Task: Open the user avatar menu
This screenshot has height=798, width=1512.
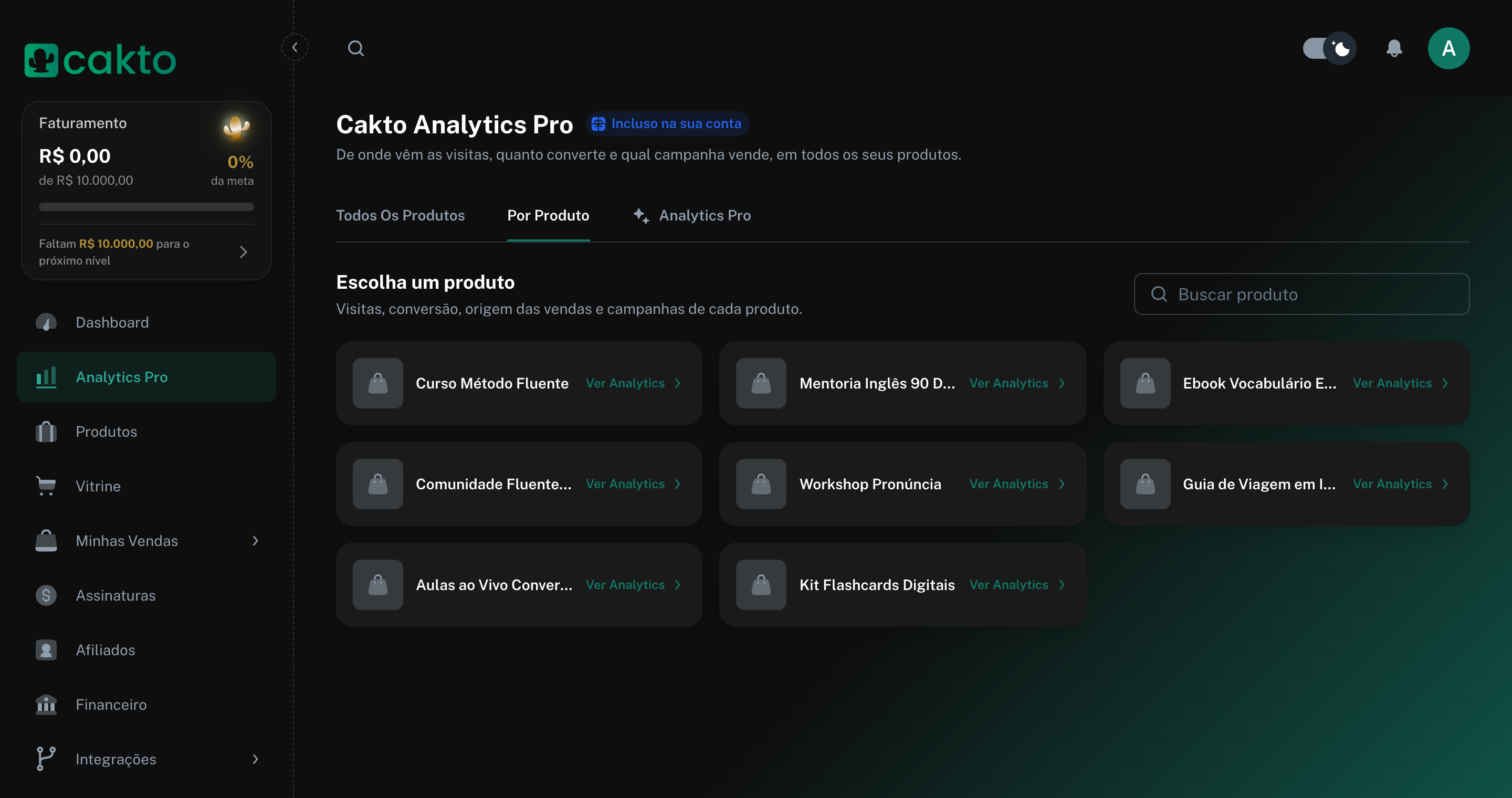Action: [x=1448, y=48]
